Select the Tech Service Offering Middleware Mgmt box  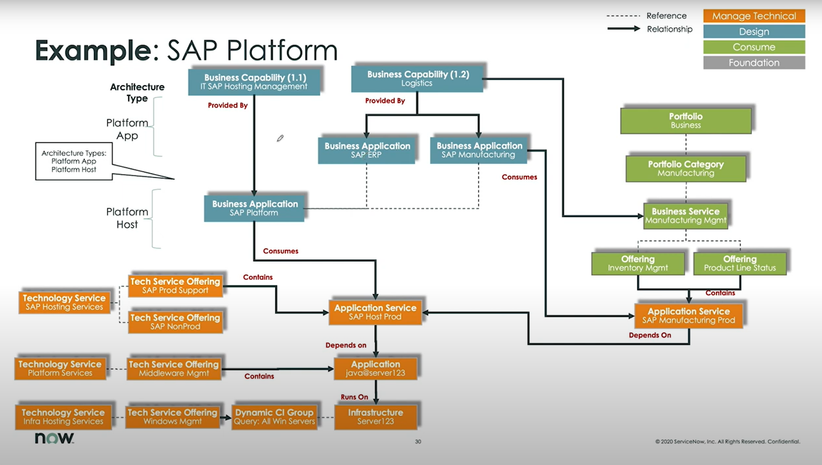pos(174,369)
